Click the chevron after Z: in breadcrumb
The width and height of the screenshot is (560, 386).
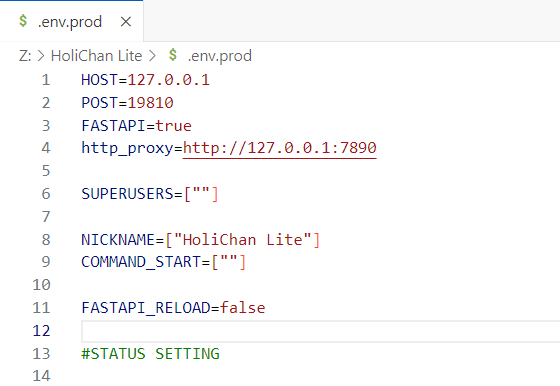tap(41, 56)
